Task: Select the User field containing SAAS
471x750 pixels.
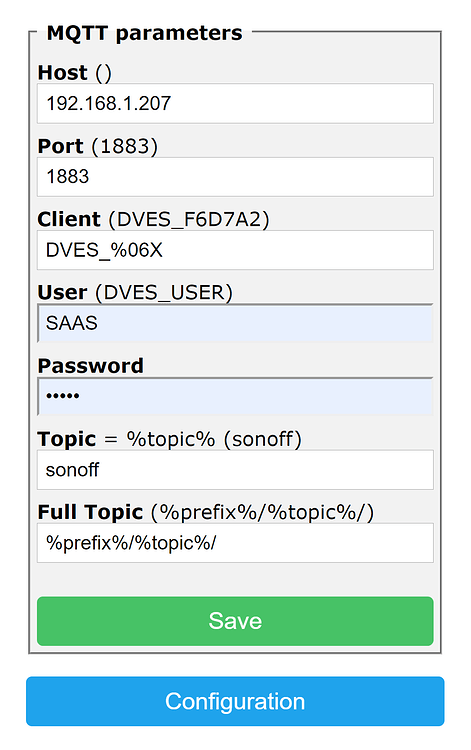Action: click(x=235, y=323)
